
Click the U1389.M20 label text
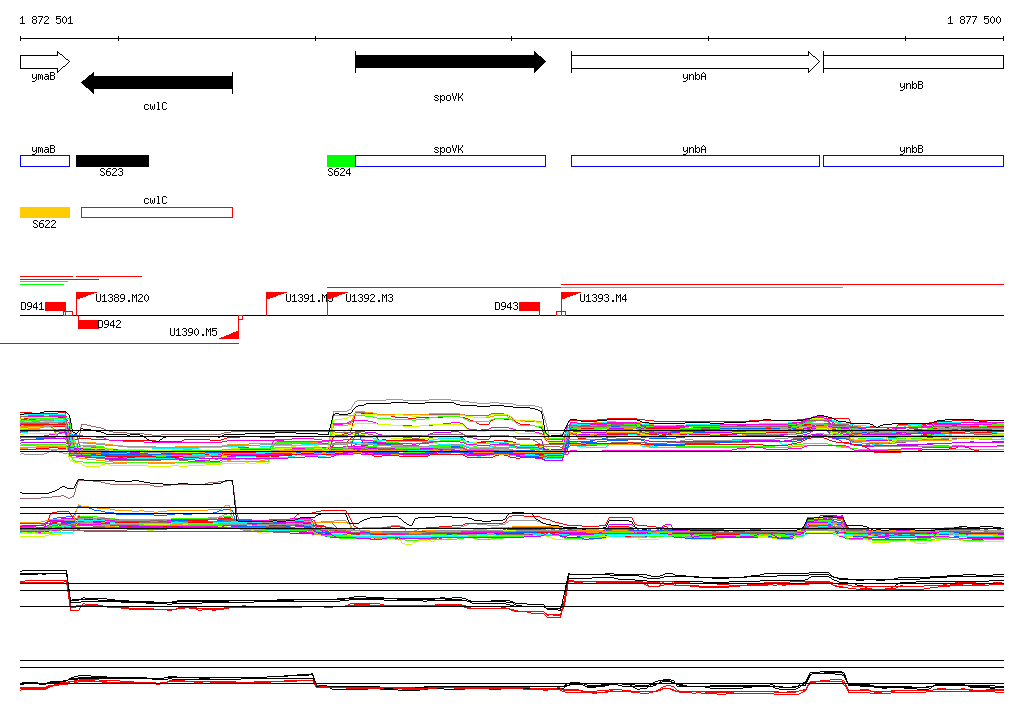pyautogui.click(x=122, y=299)
